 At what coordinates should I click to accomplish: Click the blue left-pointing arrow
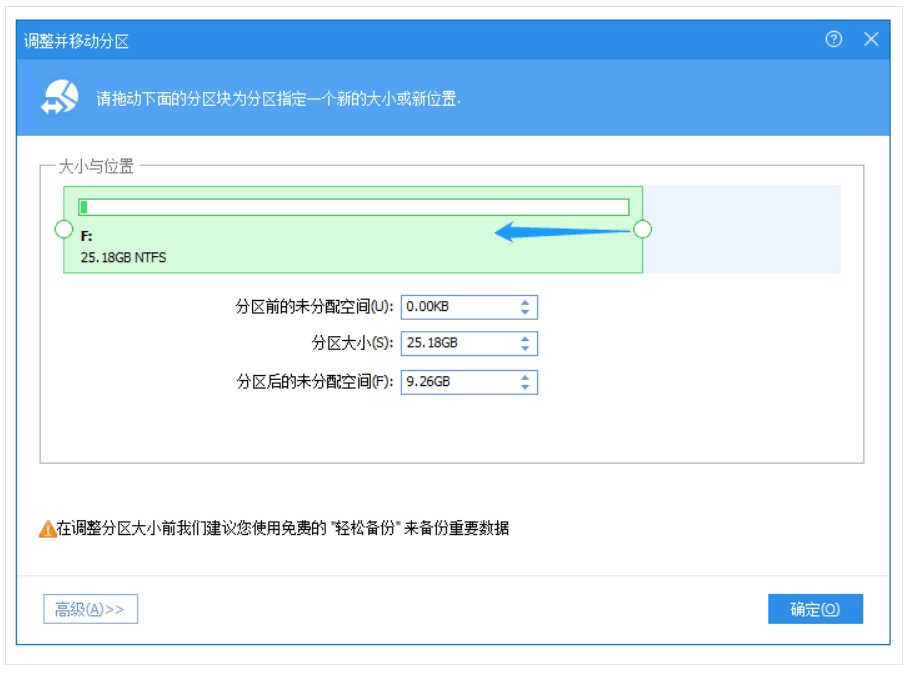(562, 232)
